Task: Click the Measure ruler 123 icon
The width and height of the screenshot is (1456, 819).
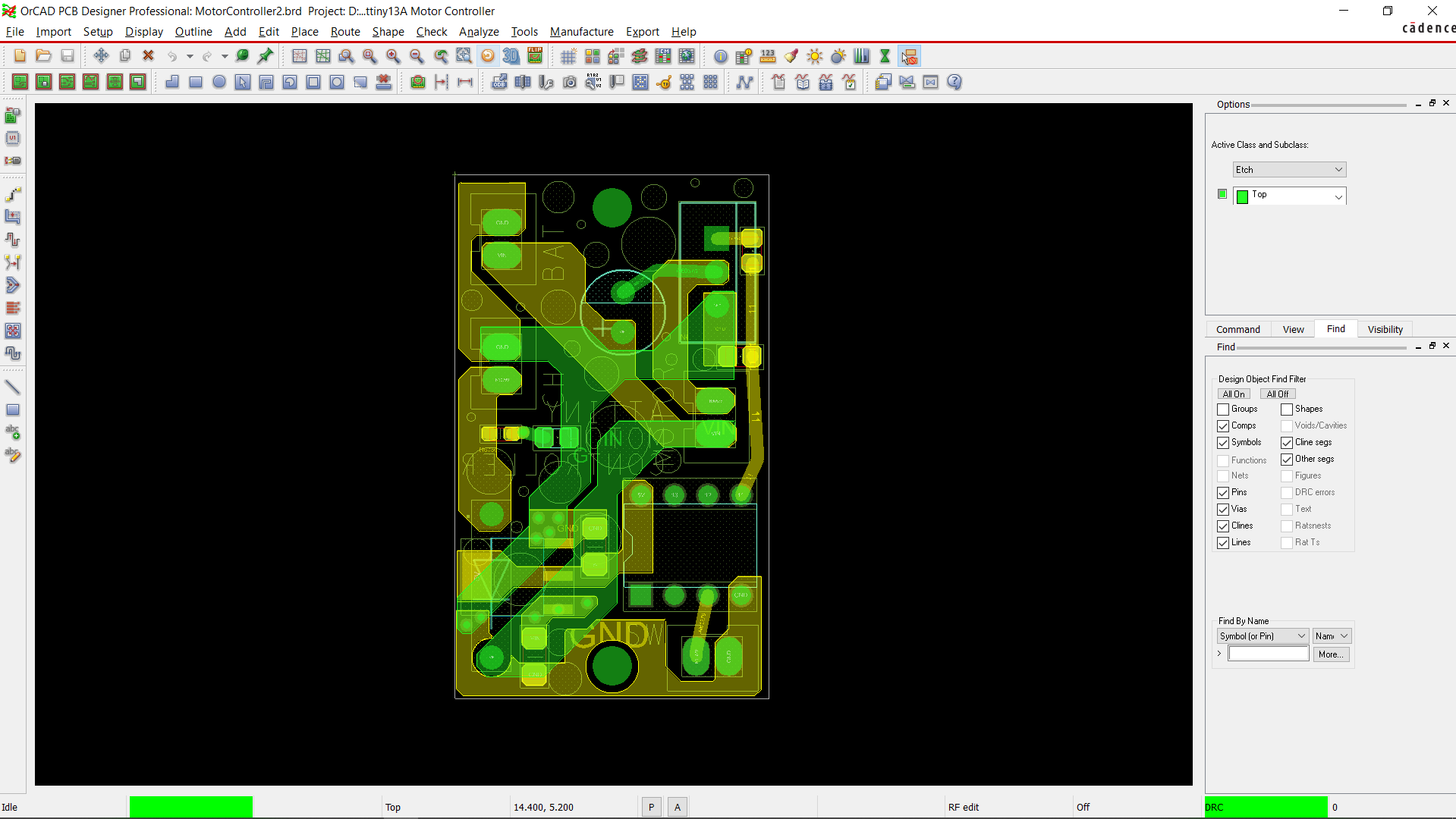Action: (768, 55)
